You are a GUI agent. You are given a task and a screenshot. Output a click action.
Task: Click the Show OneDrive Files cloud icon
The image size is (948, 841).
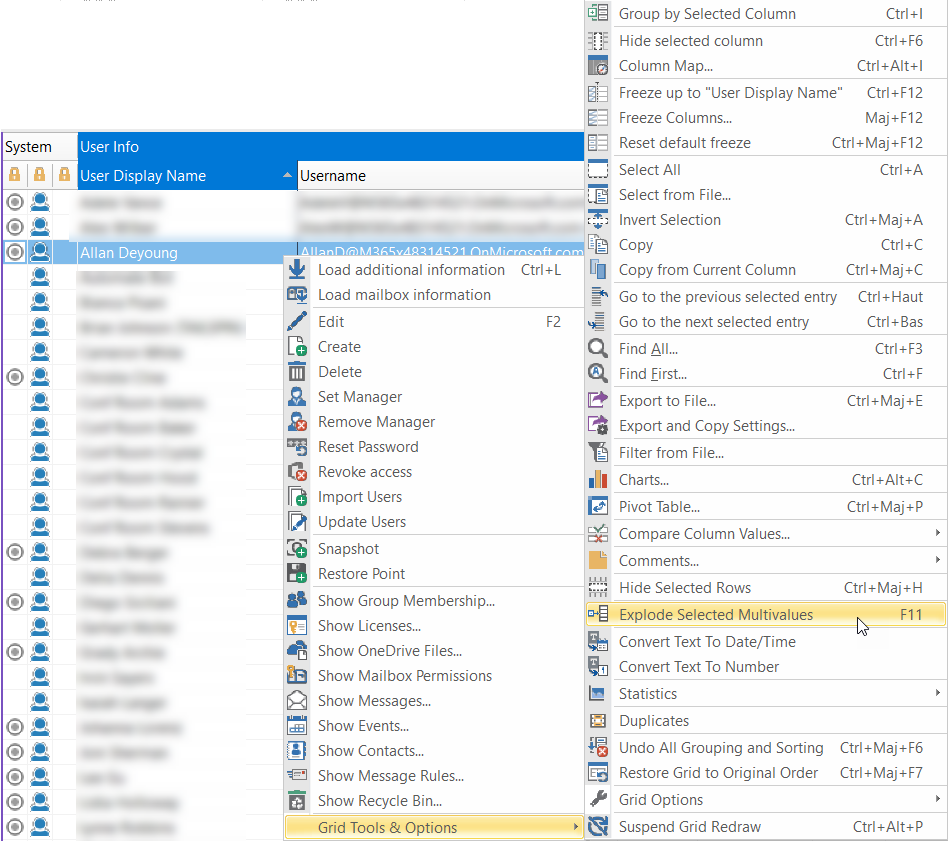[x=297, y=651]
